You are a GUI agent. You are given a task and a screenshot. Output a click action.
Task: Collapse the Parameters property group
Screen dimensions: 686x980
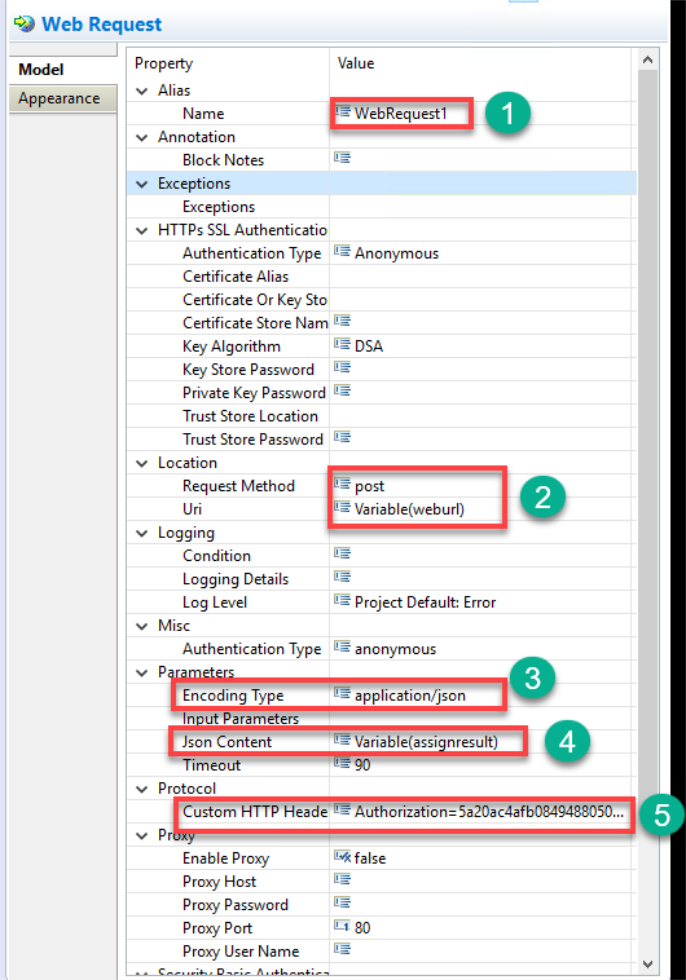142,672
